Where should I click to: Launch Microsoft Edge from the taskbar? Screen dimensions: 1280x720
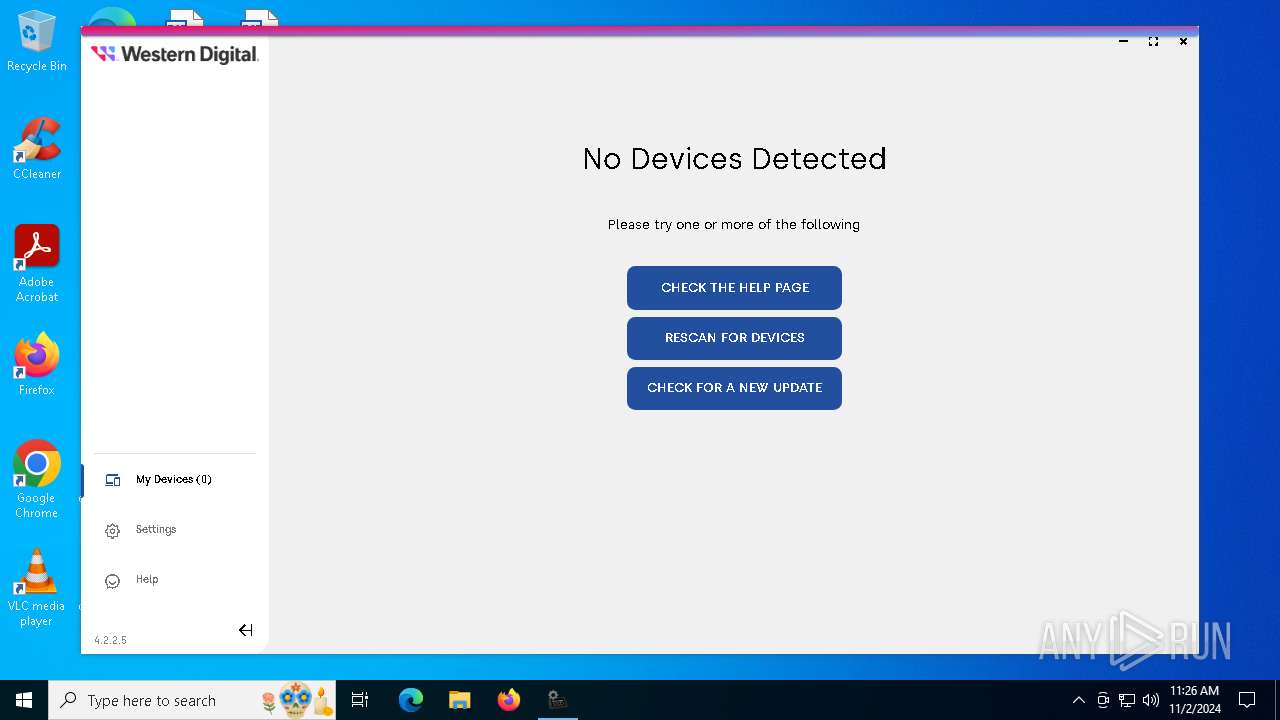pos(411,700)
